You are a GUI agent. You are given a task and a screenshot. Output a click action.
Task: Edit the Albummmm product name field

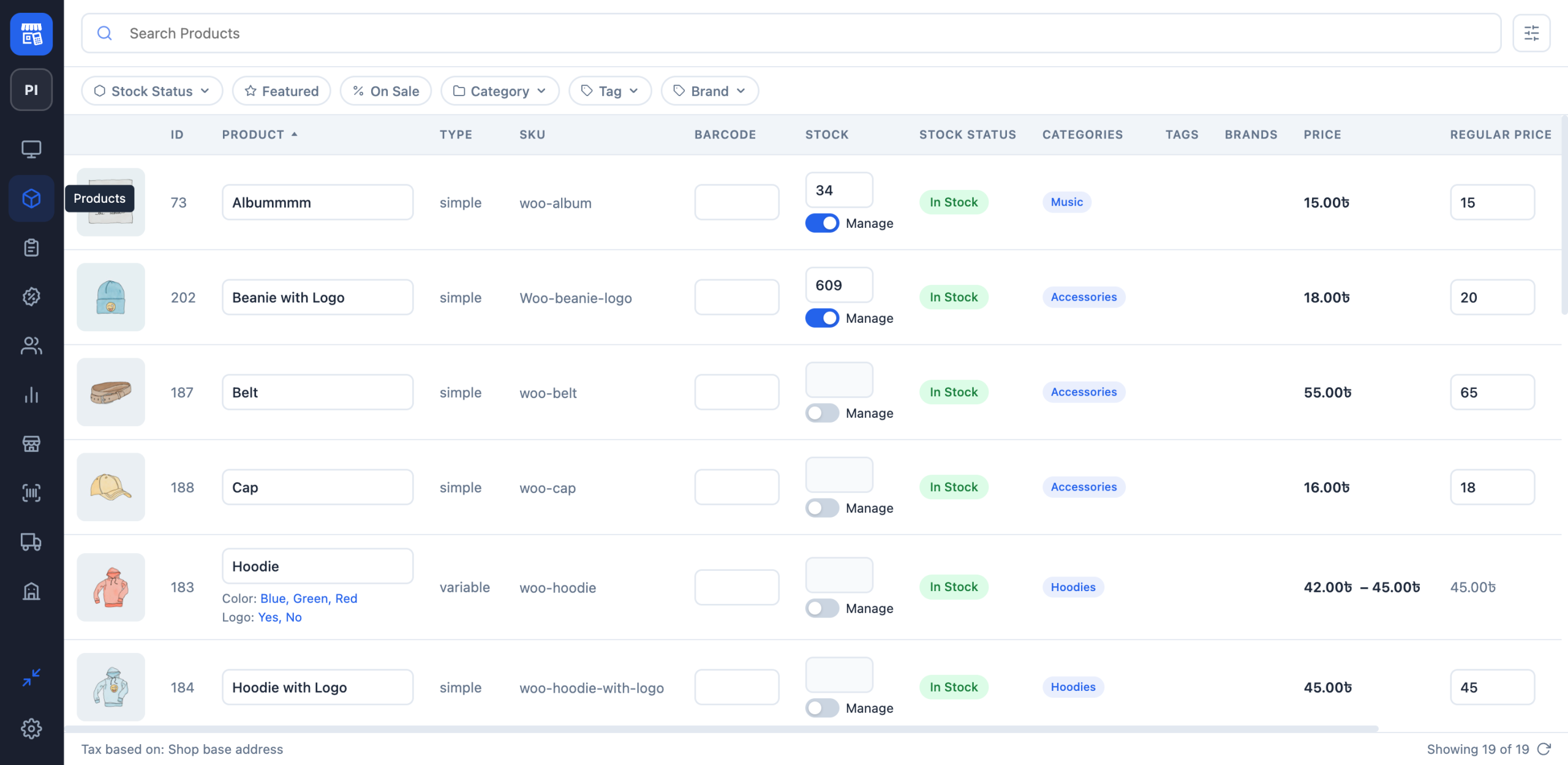(x=317, y=202)
